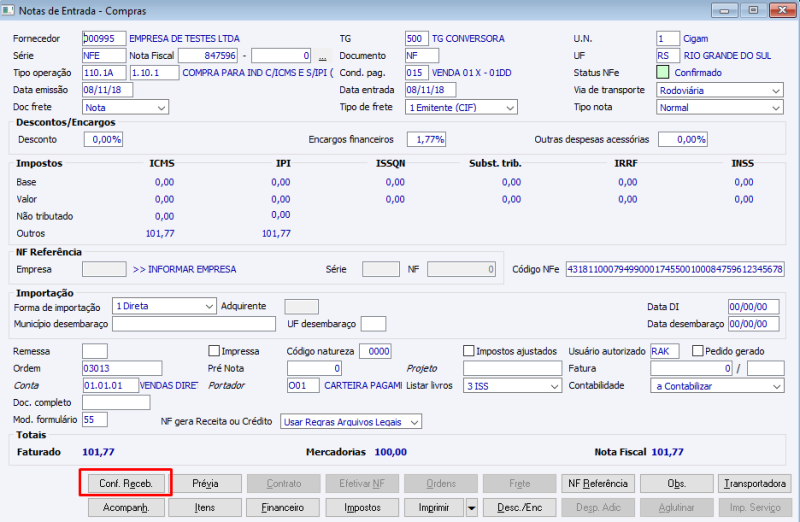This screenshot has height=522, width=800.
Task: Click the Mod. formulário field 55
Action: (x=95, y=419)
